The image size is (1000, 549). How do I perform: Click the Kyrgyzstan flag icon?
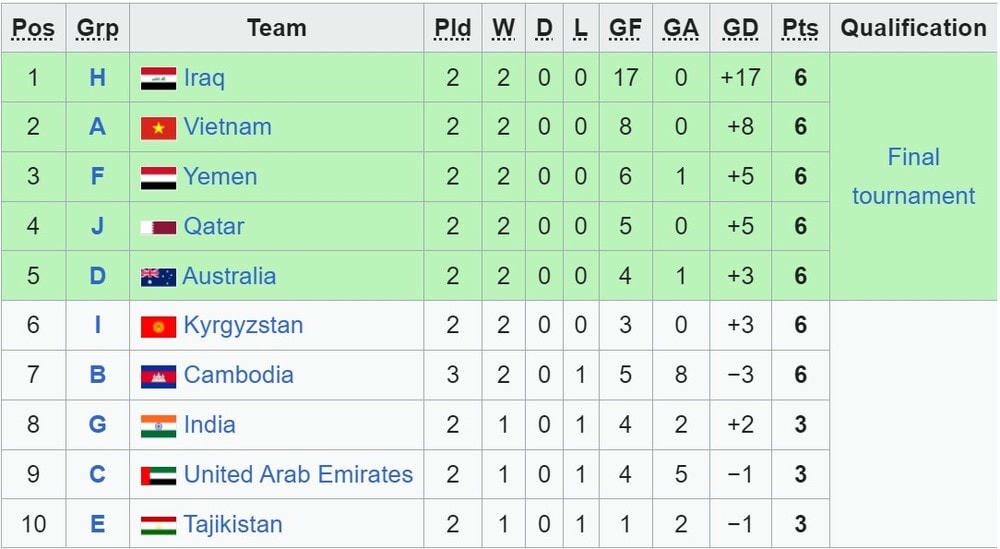pyautogui.click(x=158, y=327)
